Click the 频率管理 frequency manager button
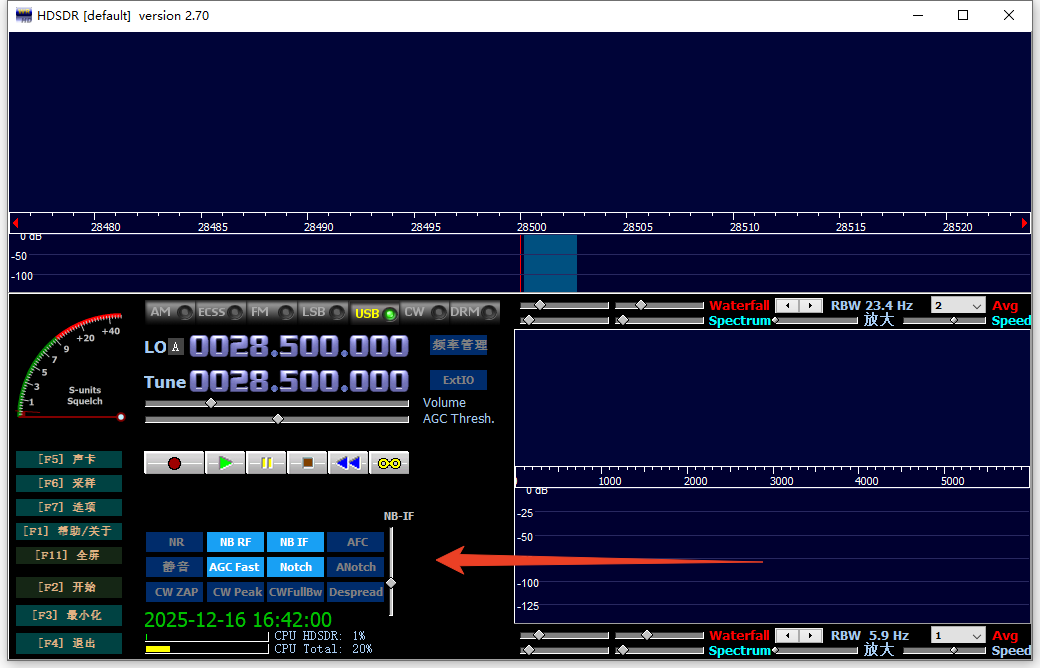Screen dimensions: 1040x668 (459, 345)
